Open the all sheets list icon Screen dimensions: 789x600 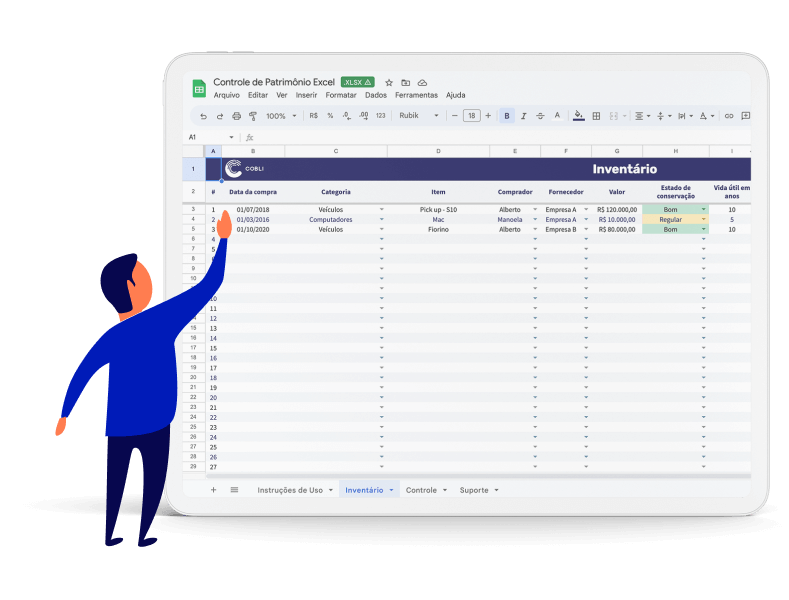(234, 490)
